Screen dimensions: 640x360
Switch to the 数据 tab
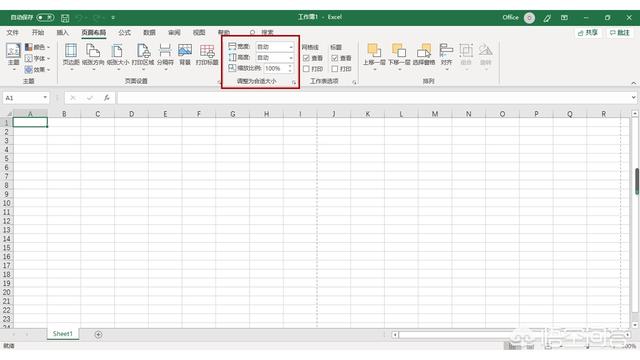[149, 32]
